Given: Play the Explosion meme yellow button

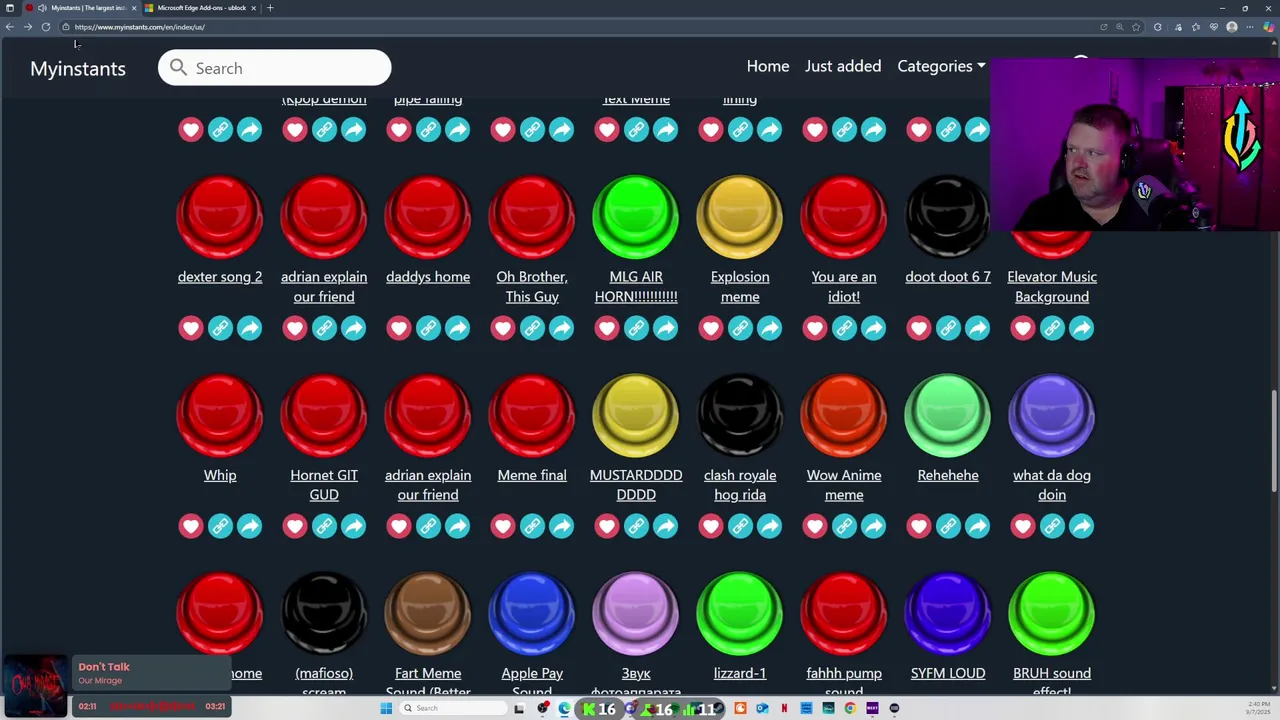Looking at the screenshot, I should [x=740, y=217].
